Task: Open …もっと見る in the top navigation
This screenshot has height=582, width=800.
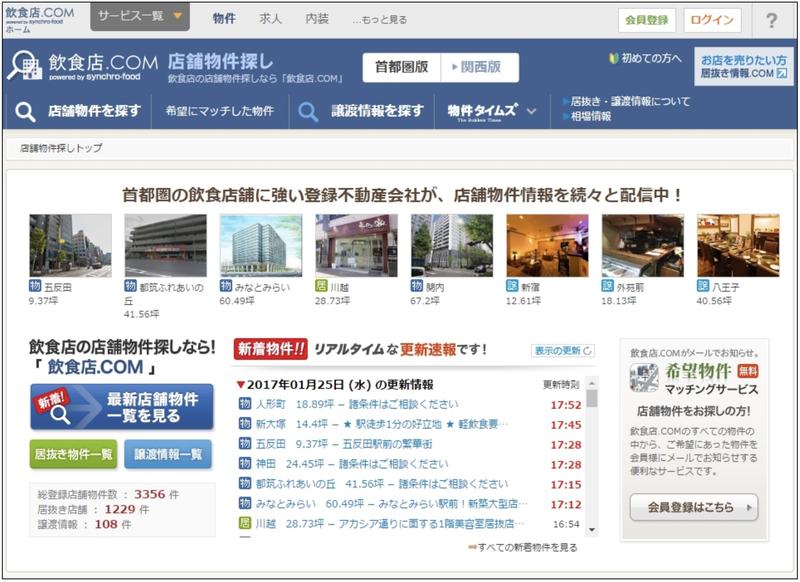Action: tap(380, 20)
